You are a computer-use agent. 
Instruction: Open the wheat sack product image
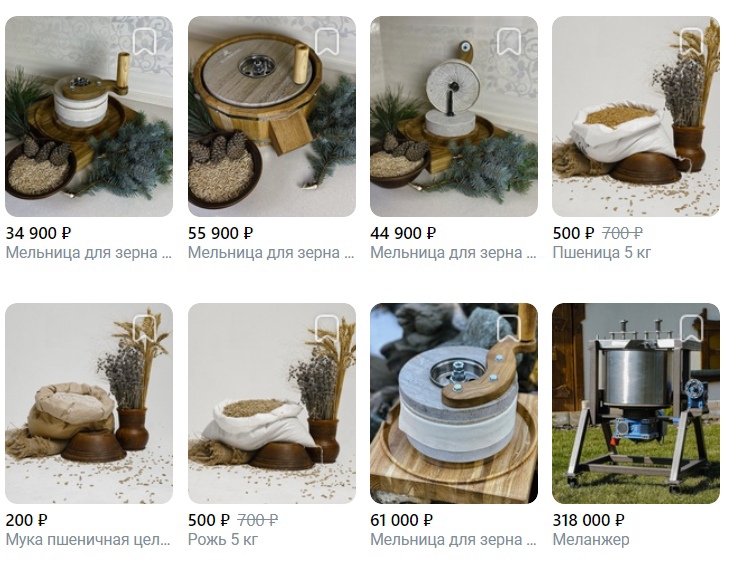pos(636,116)
